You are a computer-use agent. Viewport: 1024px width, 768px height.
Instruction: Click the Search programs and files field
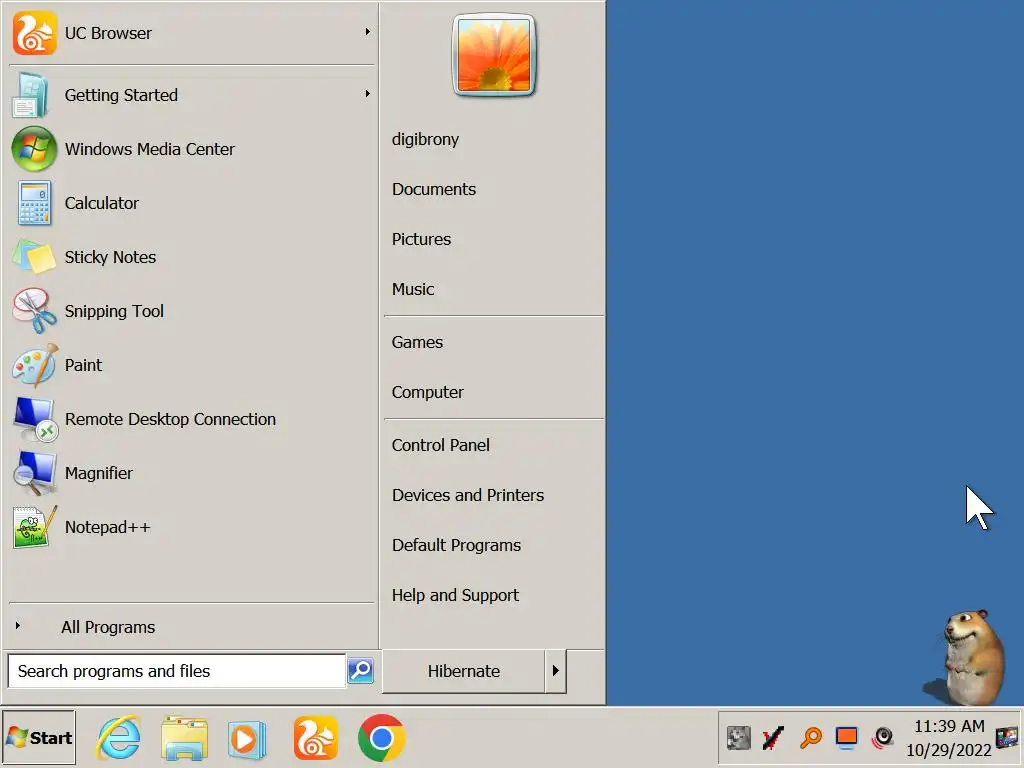coord(176,671)
